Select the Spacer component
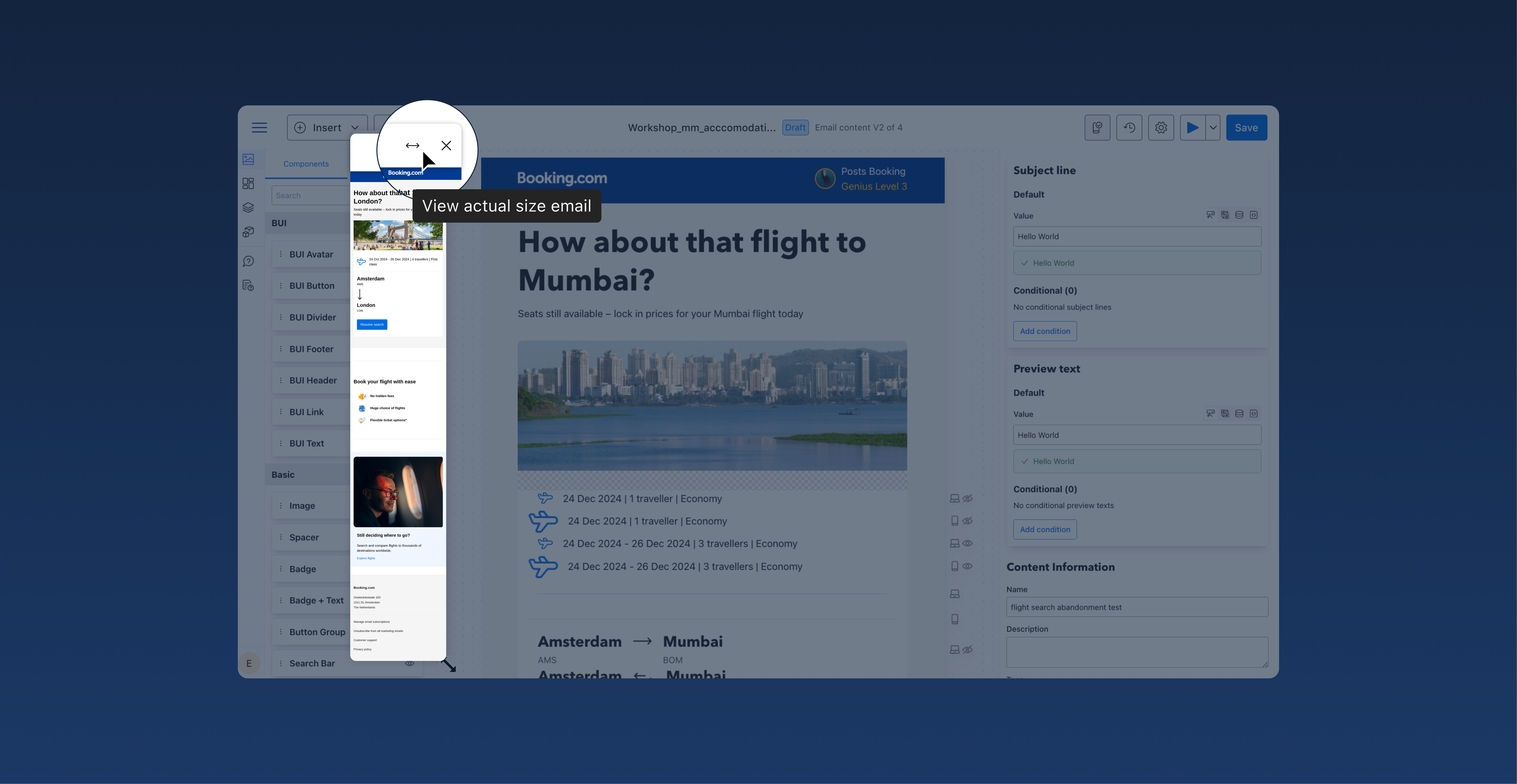Image resolution: width=1517 pixels, height=784 pixels. click(311, 538)
